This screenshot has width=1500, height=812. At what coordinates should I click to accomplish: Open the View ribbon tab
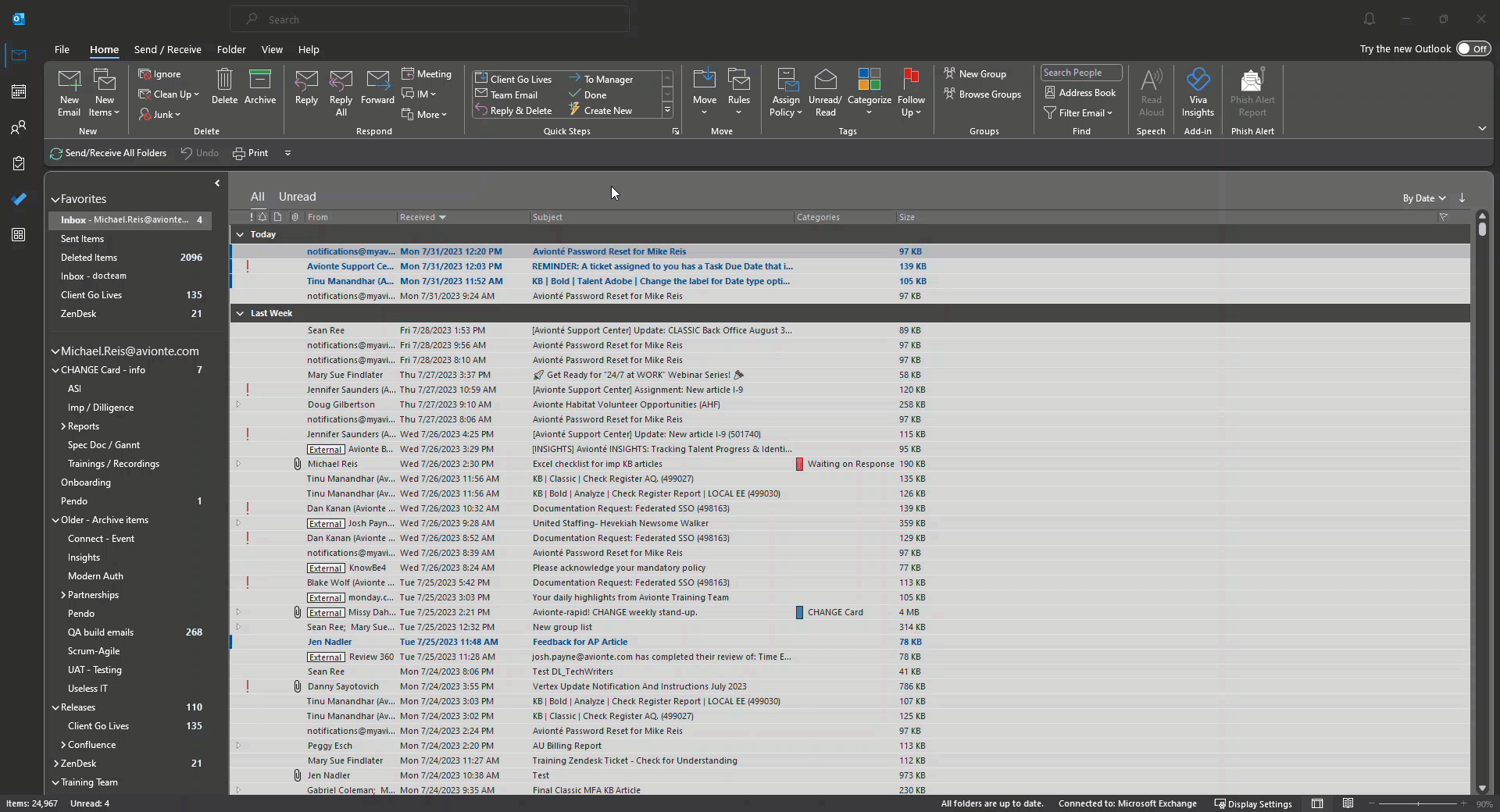pos(272,49)
